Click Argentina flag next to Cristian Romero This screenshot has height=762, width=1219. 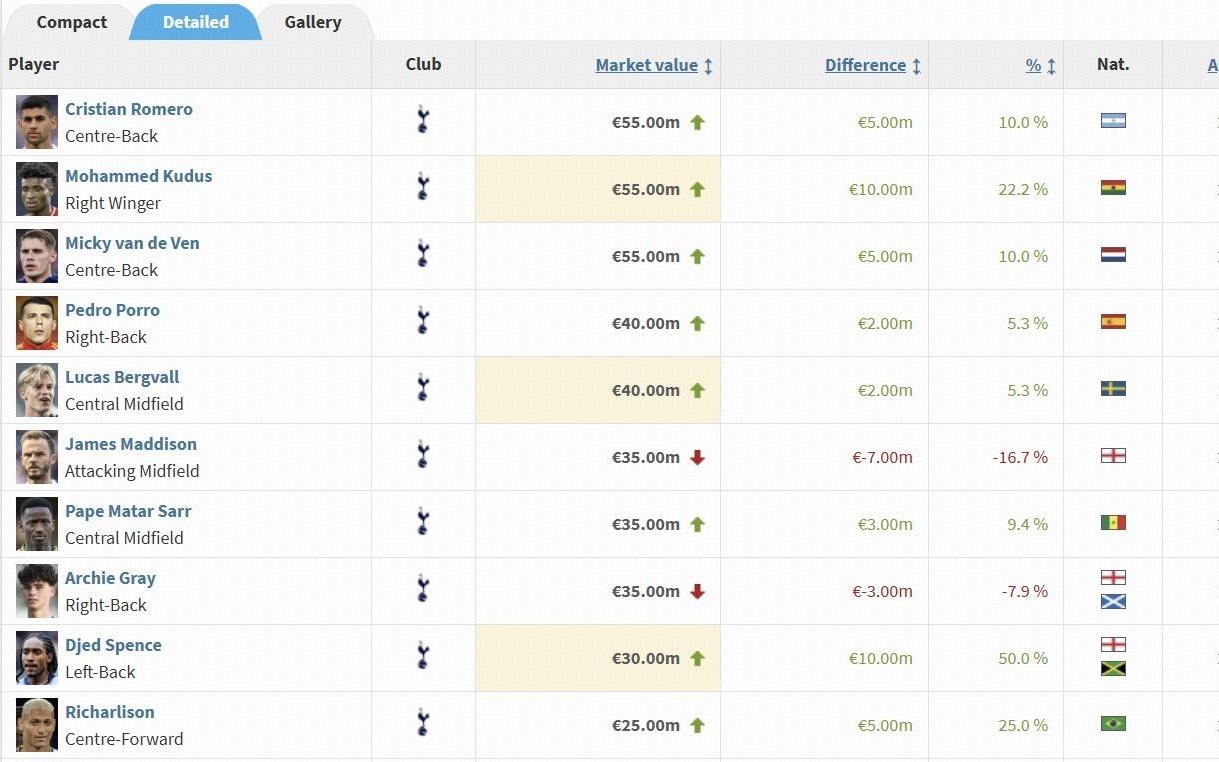point(1113,121)
